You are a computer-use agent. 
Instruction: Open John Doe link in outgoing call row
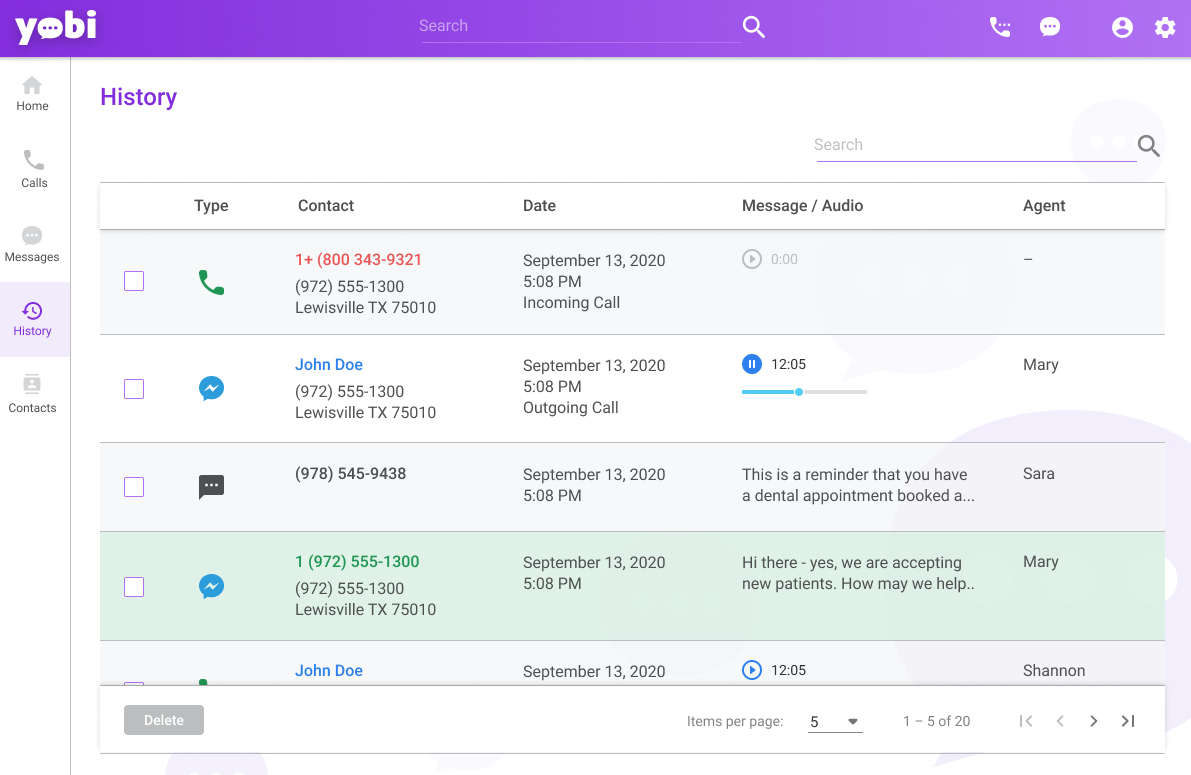point(329,365)
